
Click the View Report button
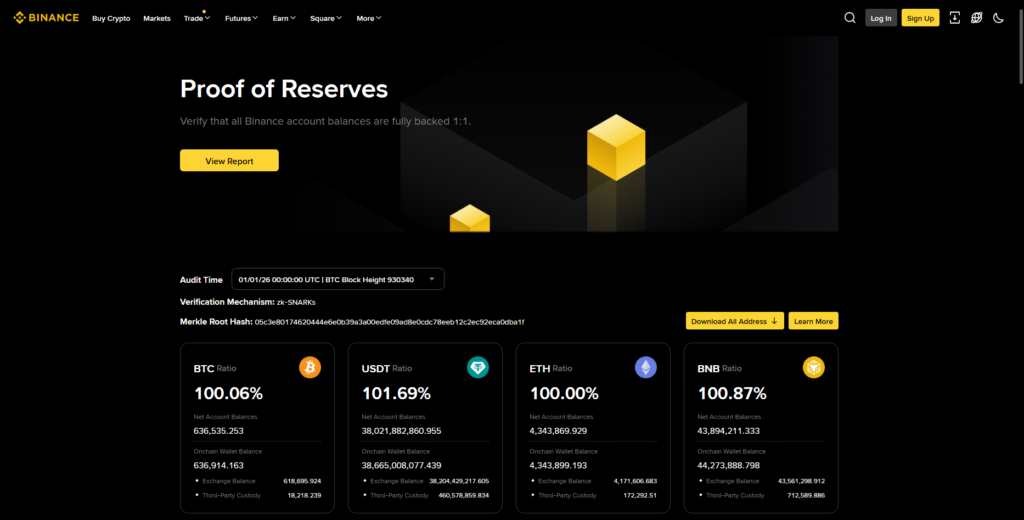(x=229, y=161)
